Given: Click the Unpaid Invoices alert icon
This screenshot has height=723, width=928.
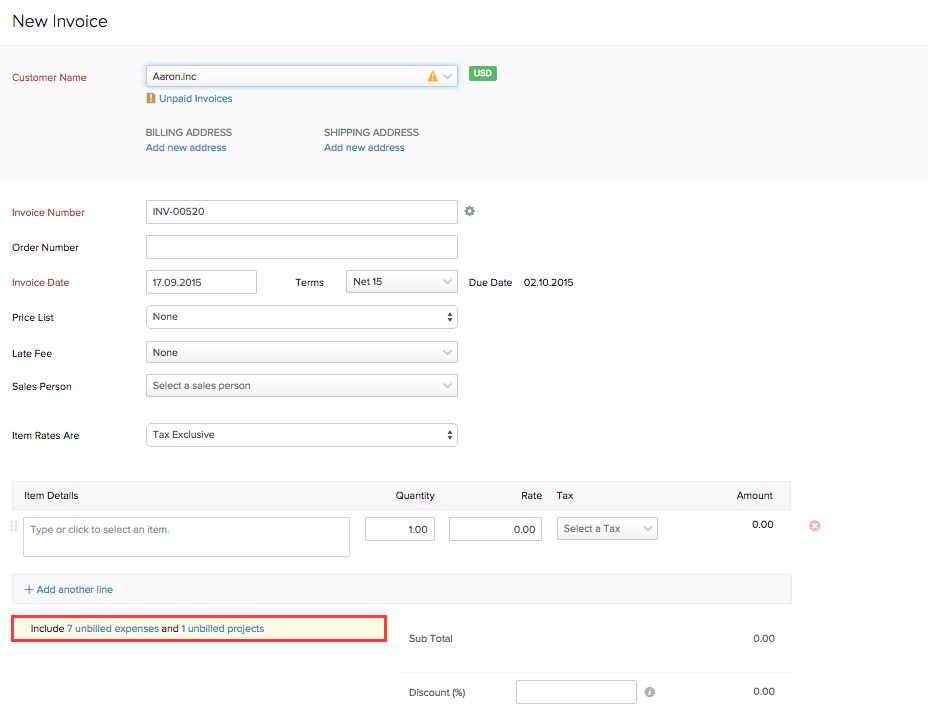Looking at the screenshot, I should pyautogui.click(x=151, y=99).
